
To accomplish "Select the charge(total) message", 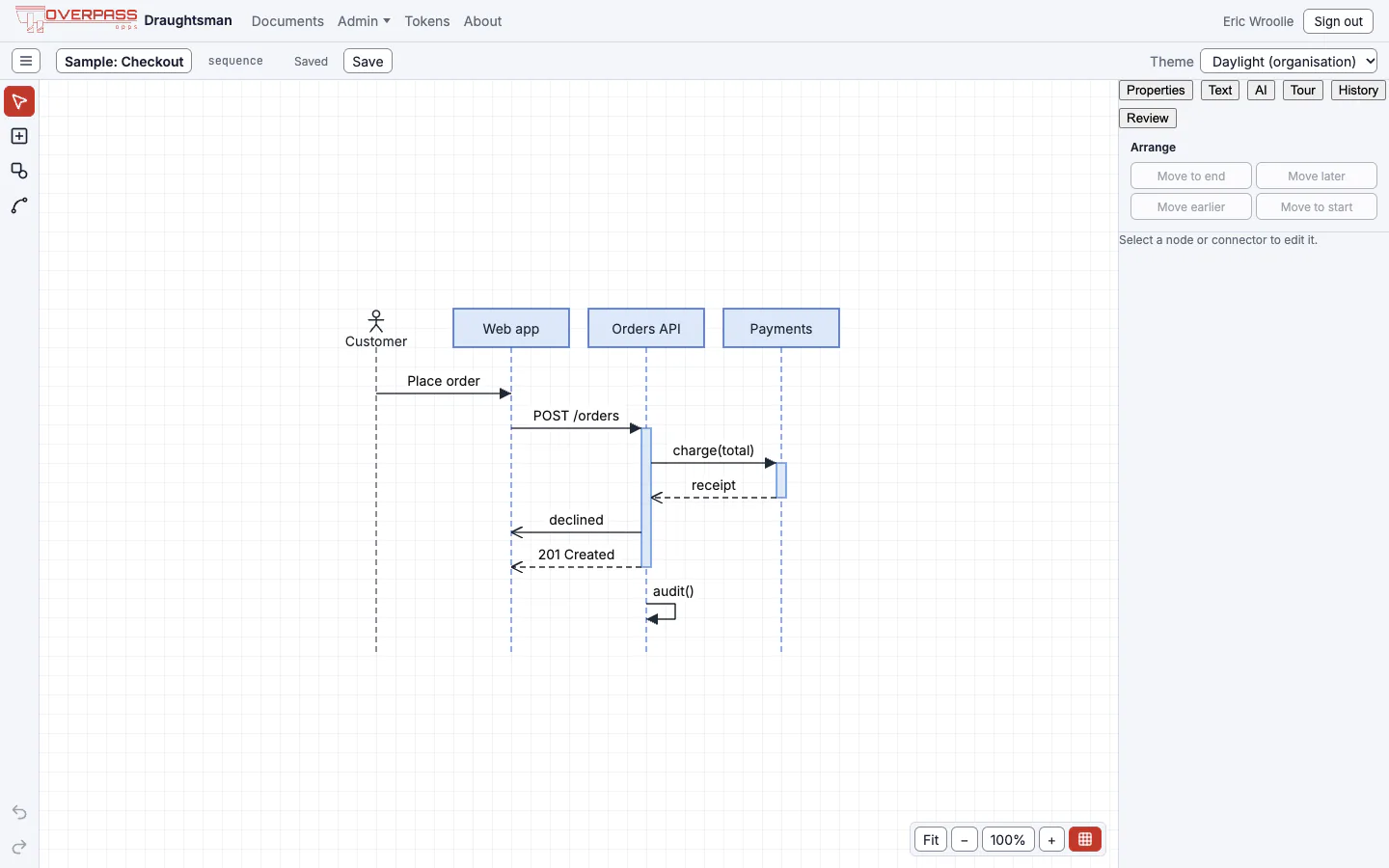I will (x=714, y=450).
